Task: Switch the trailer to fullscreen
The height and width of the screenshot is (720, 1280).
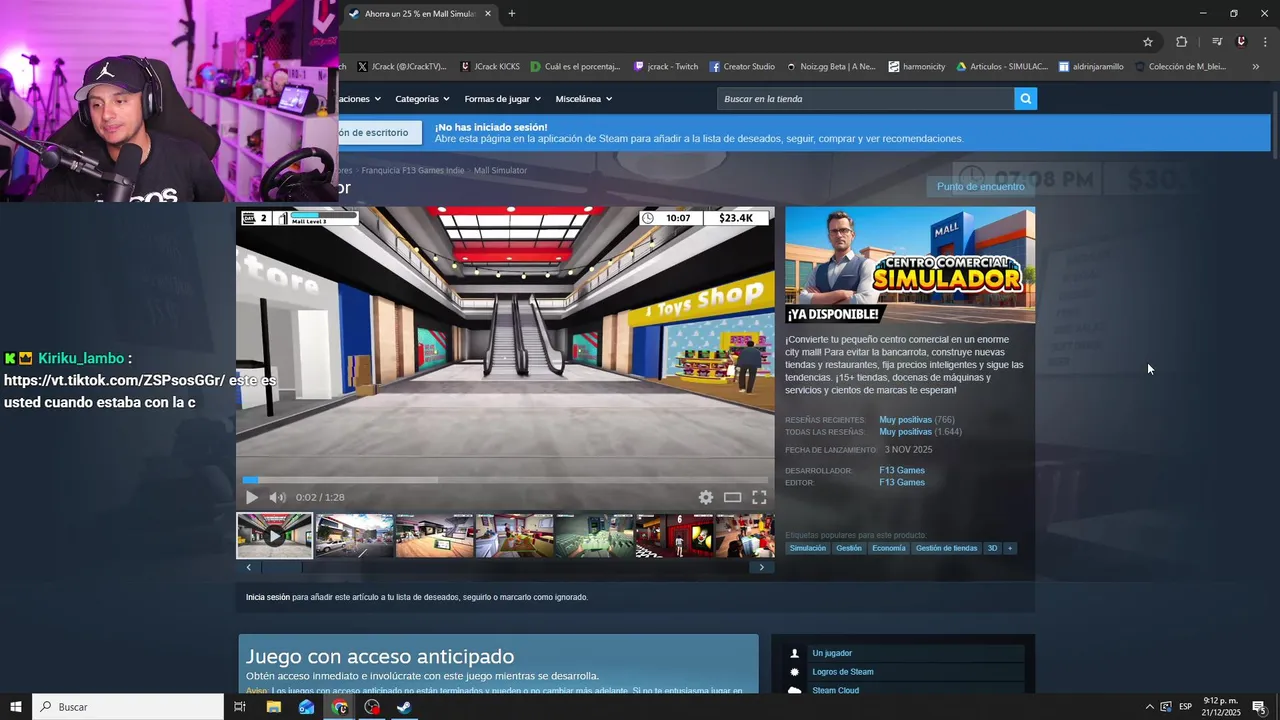Action: [759, 497]
